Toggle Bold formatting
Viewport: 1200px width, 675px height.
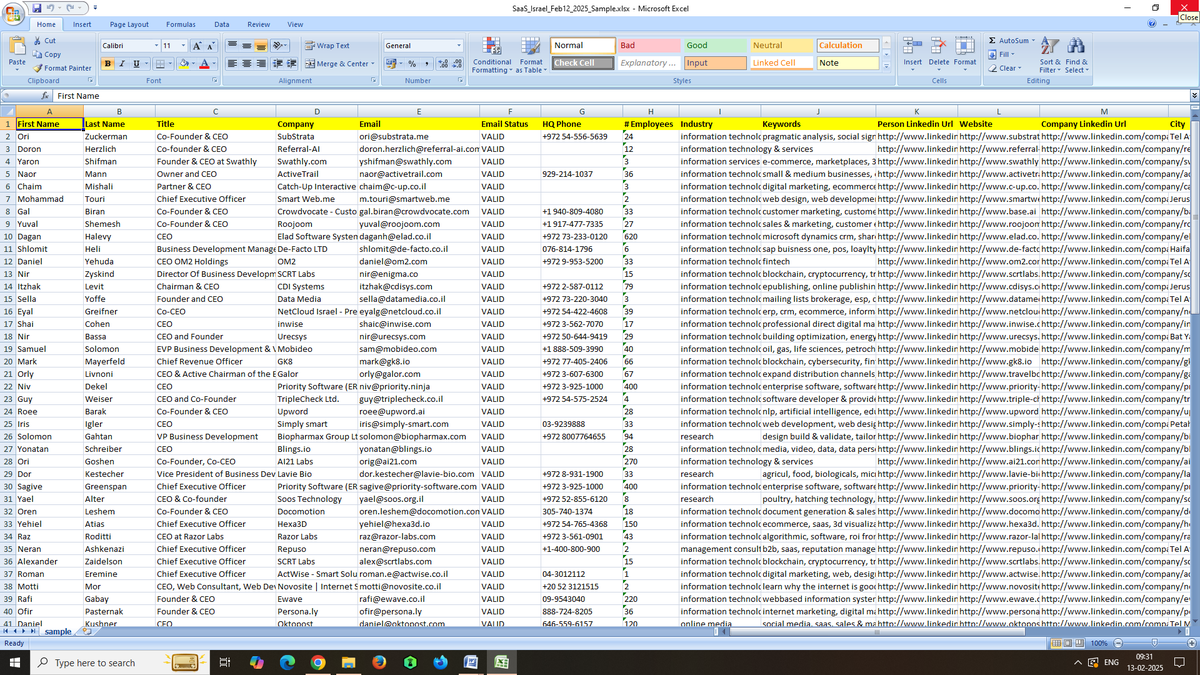click(107, 64)
